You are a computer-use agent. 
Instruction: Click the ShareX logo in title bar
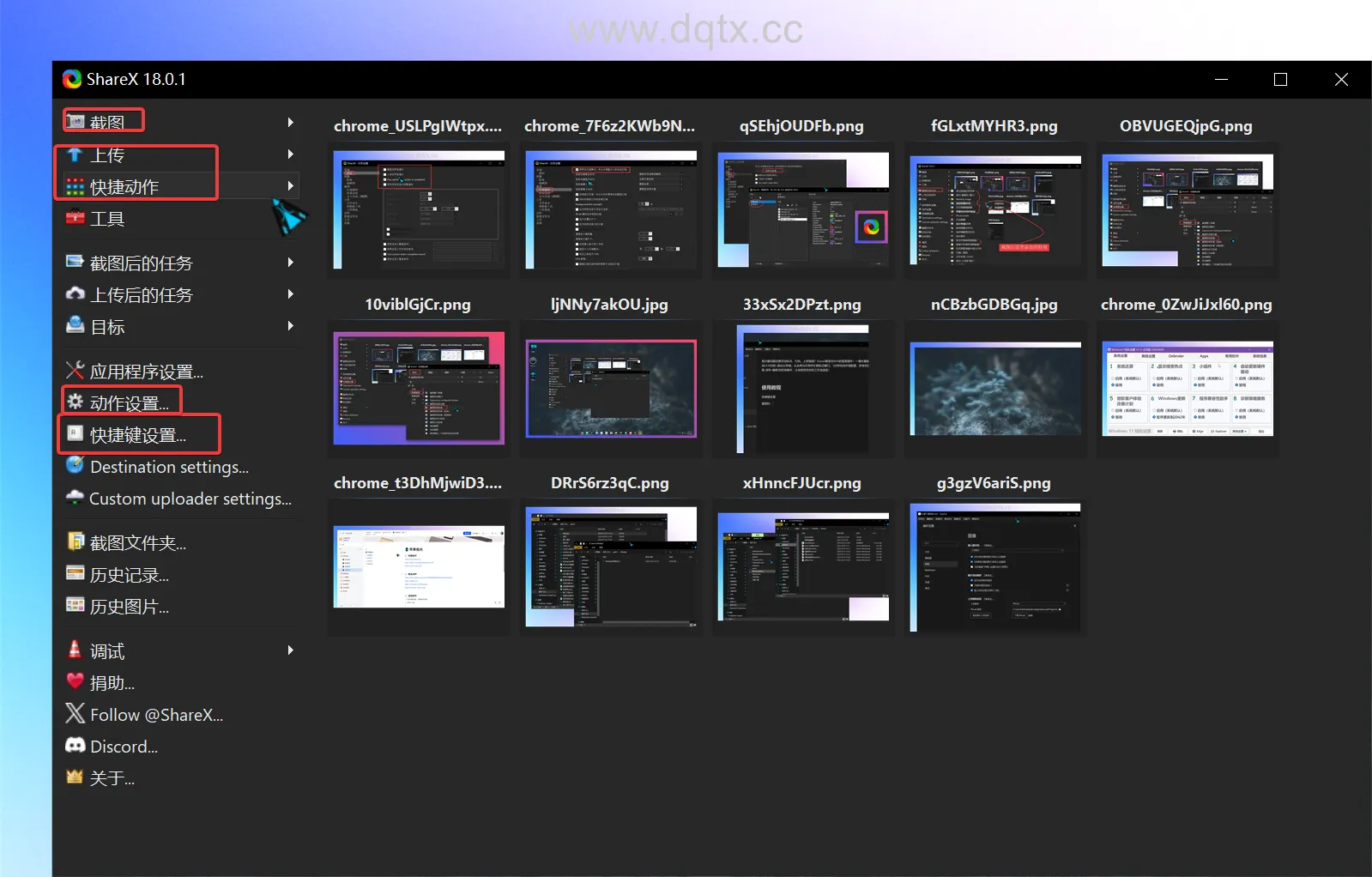point(72,80)
